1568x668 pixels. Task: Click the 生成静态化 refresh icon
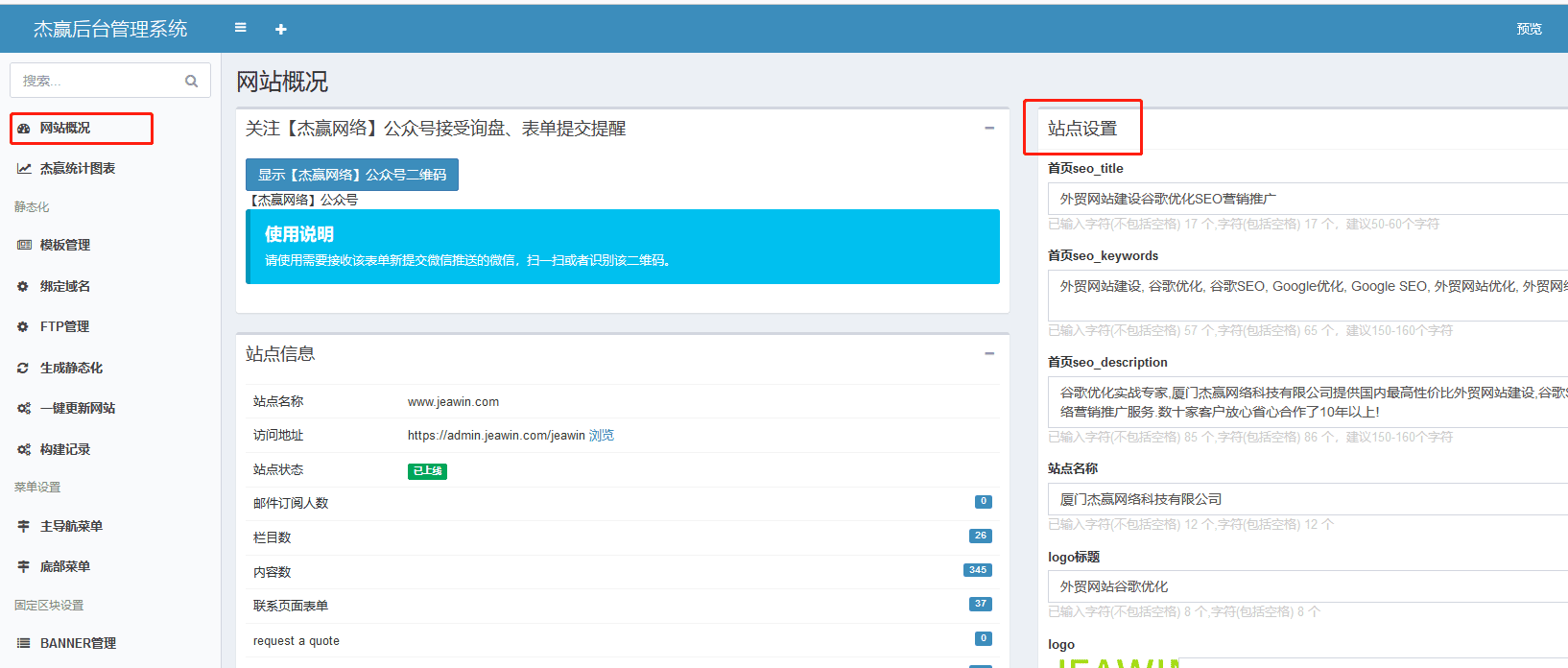tap(24, 369)
